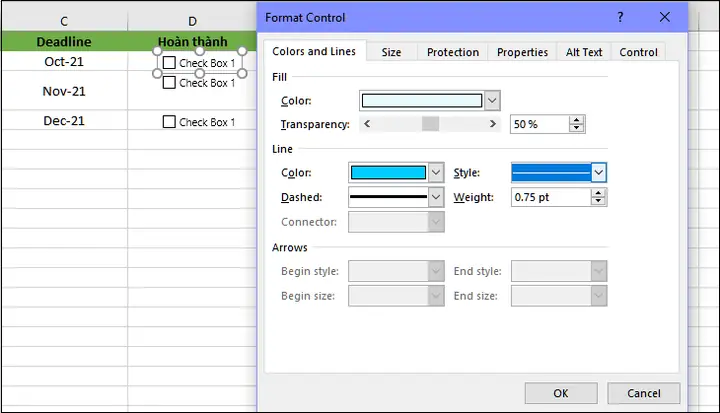Click the help question mark in the Format Control title bar

620,17
